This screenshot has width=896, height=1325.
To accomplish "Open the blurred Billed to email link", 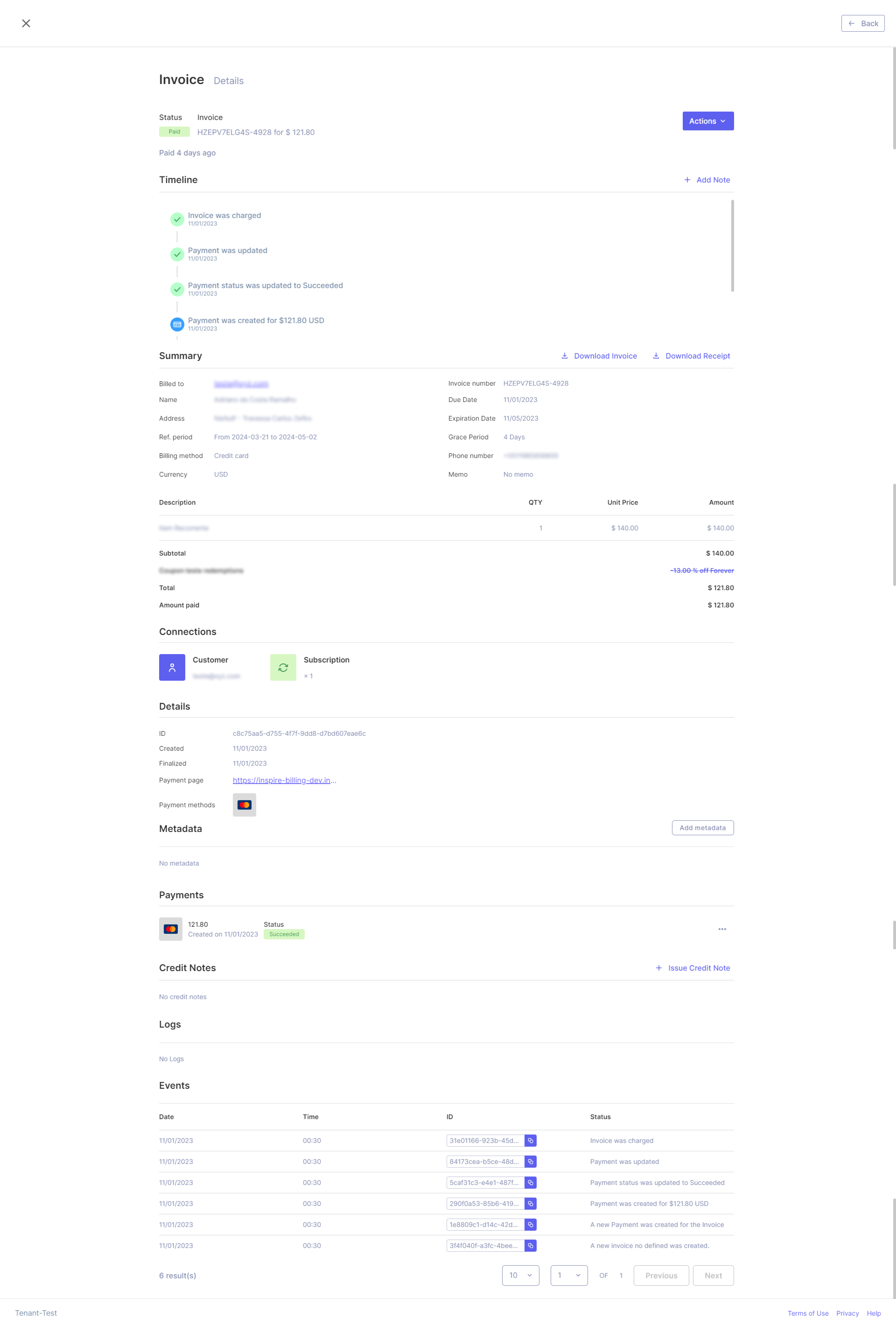I will coord(241,384).
